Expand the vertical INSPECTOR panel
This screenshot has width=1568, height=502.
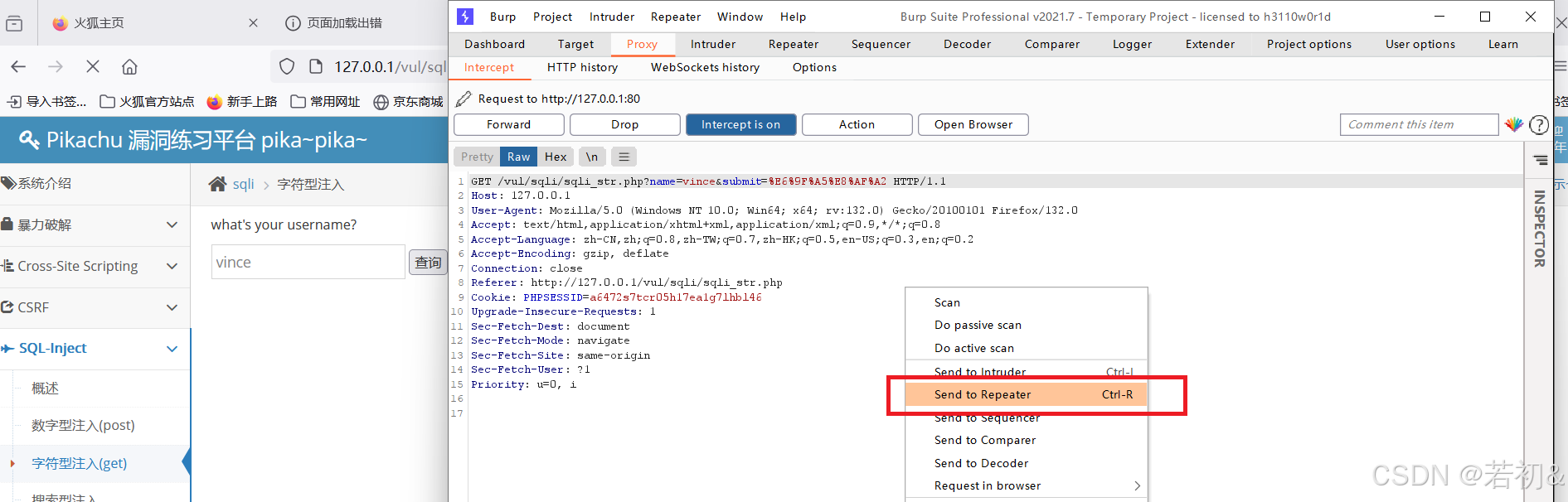point(1540,229)
